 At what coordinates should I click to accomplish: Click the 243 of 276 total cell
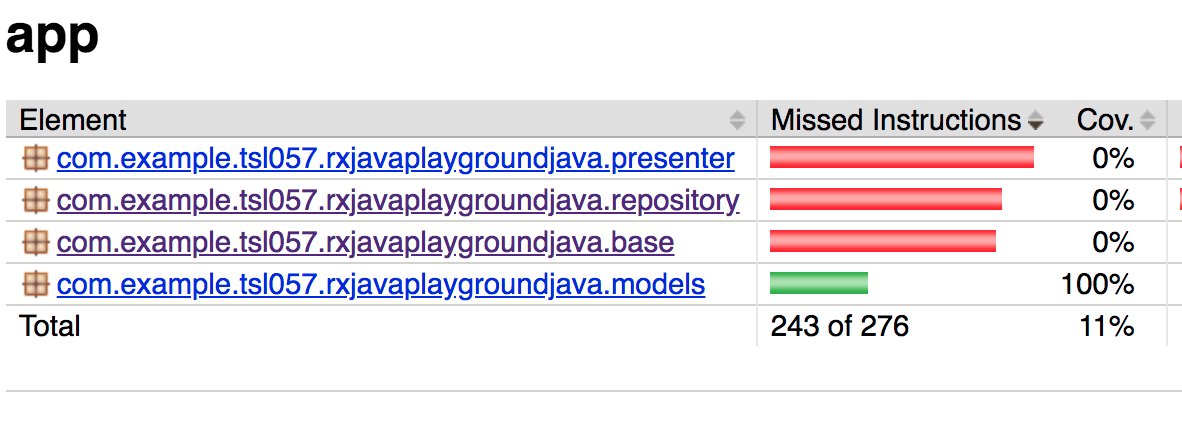[x=840, y=326]
